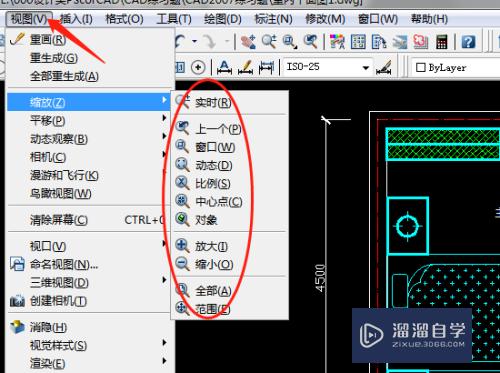Image resolution: width=500 pixels, height=373 pixels.
Task: Expand the 动态观察(B) submenu
Action: click(89, 139)
